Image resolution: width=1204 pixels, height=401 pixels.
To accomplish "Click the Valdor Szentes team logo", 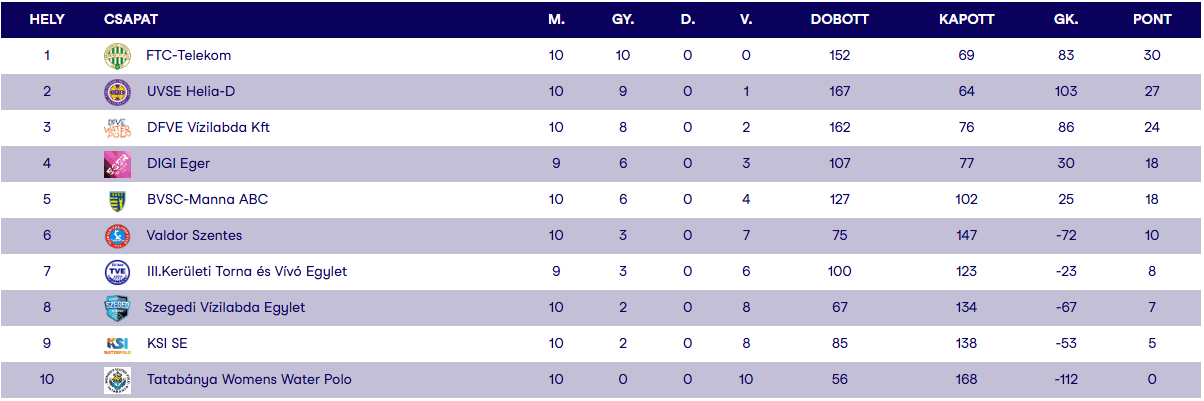I will tap(118, 236).
